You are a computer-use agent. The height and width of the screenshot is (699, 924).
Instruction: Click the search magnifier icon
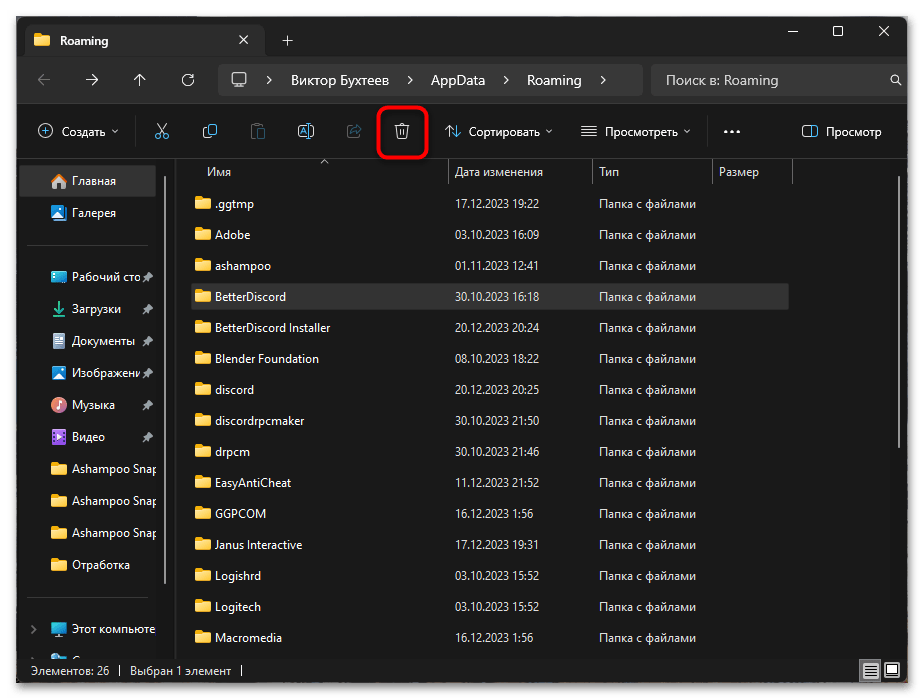tap(895, 80)
